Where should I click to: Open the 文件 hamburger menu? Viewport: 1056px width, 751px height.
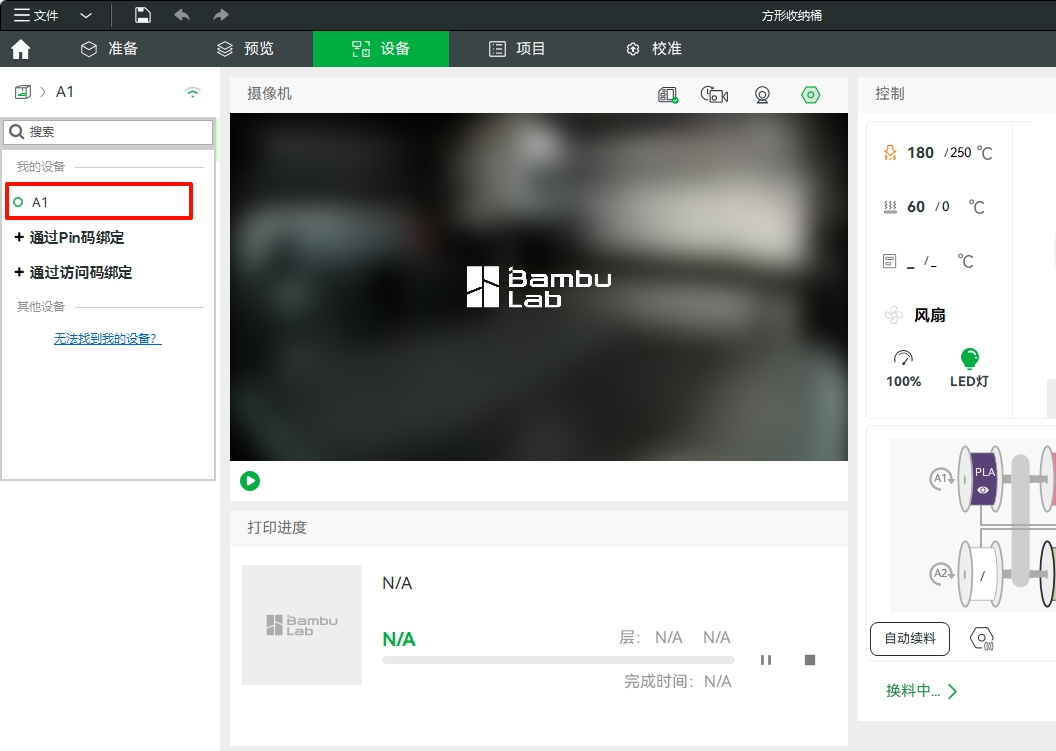point(36,15)
